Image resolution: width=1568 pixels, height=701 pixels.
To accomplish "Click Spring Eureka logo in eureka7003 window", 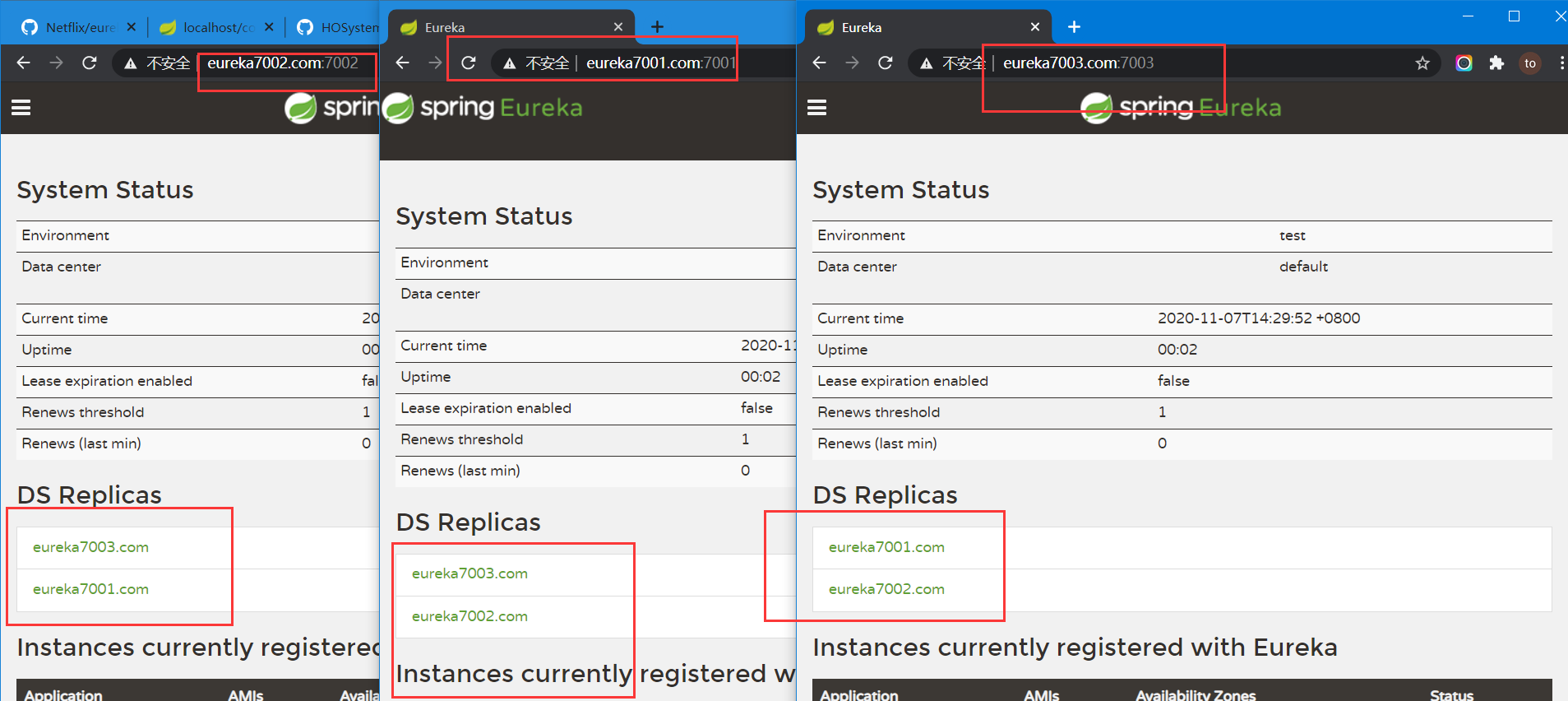I will tap(1181, 108).
